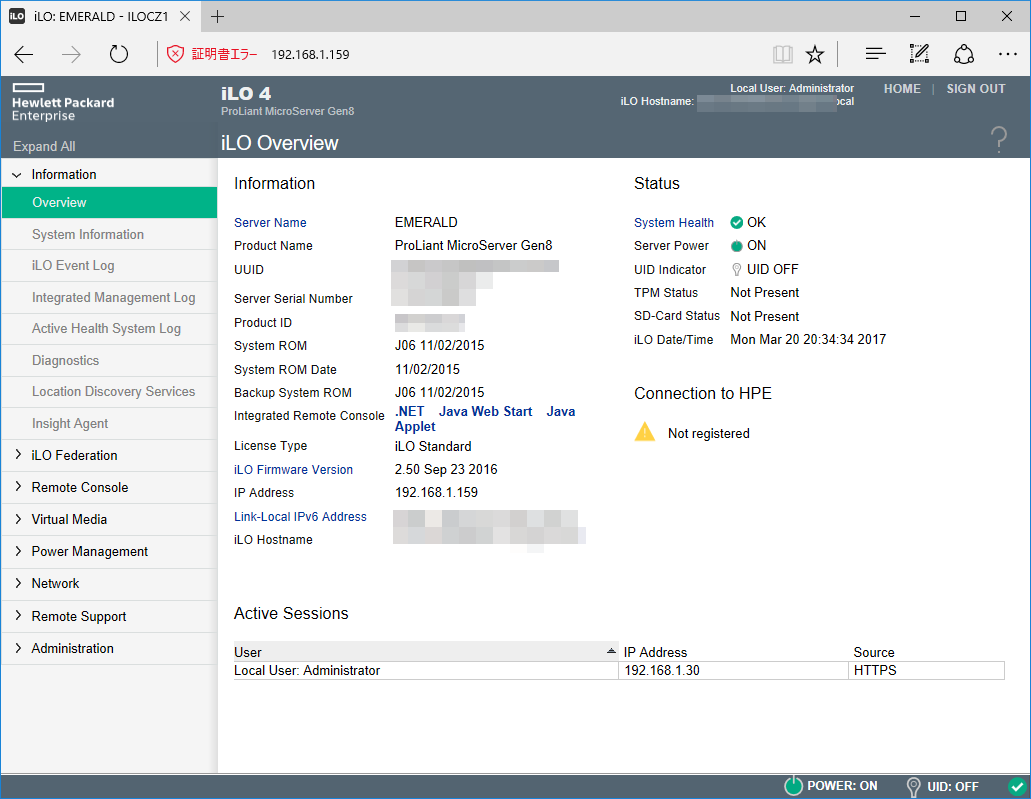Click the certificate error shield icon
The height and width of the screenshot is (799, 1031).
click(x=176, y=54)
